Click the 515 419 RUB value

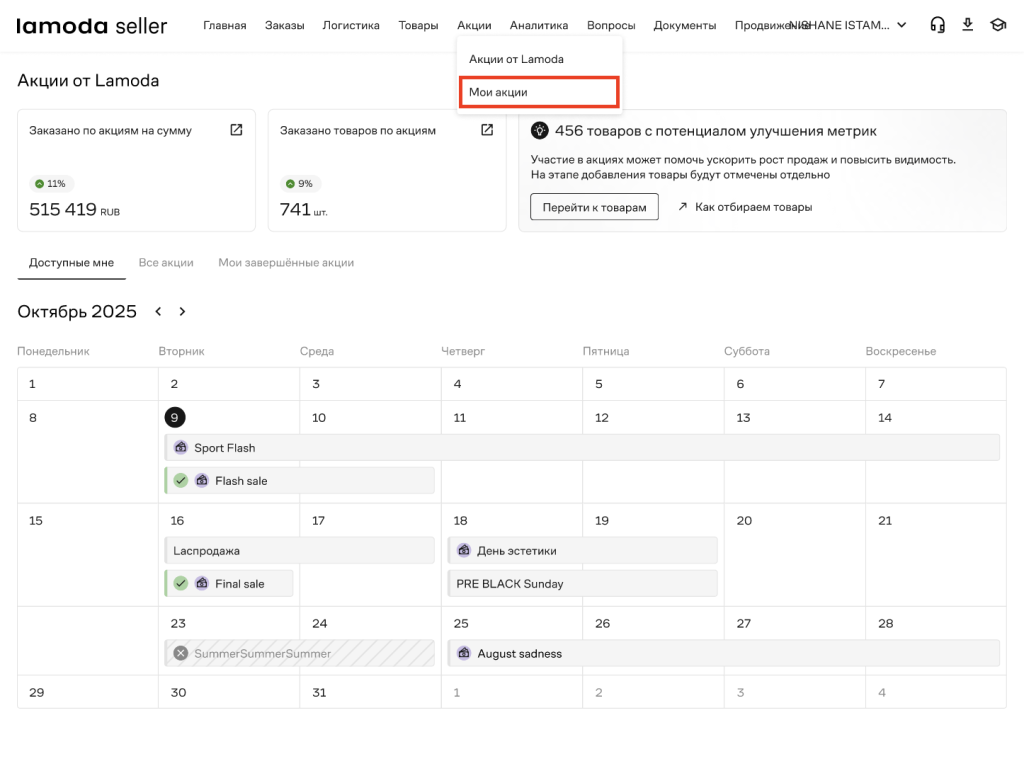point(74,209)
